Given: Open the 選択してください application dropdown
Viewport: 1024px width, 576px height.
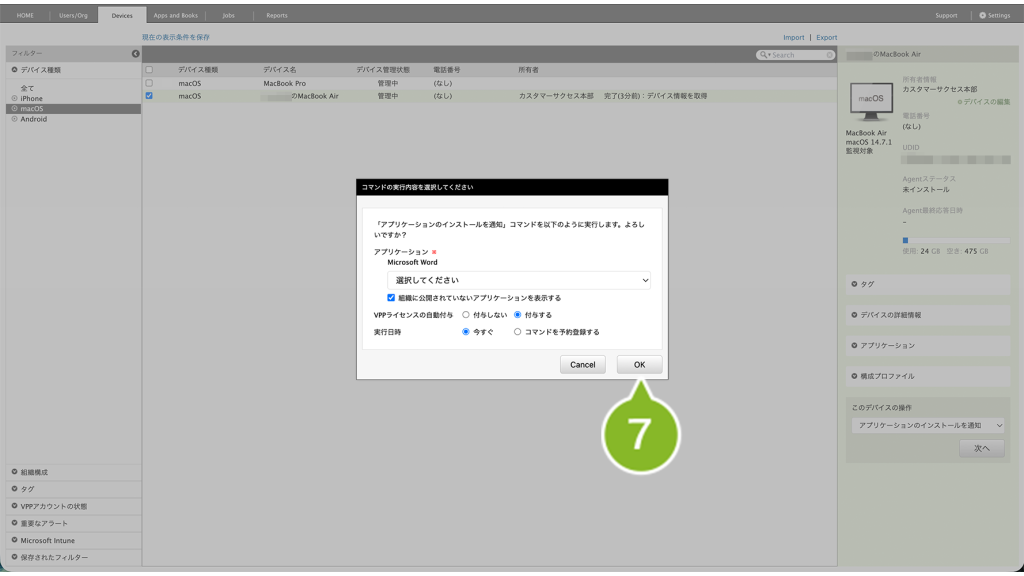Looking at the screenshot, I should [x=519, y=280].
